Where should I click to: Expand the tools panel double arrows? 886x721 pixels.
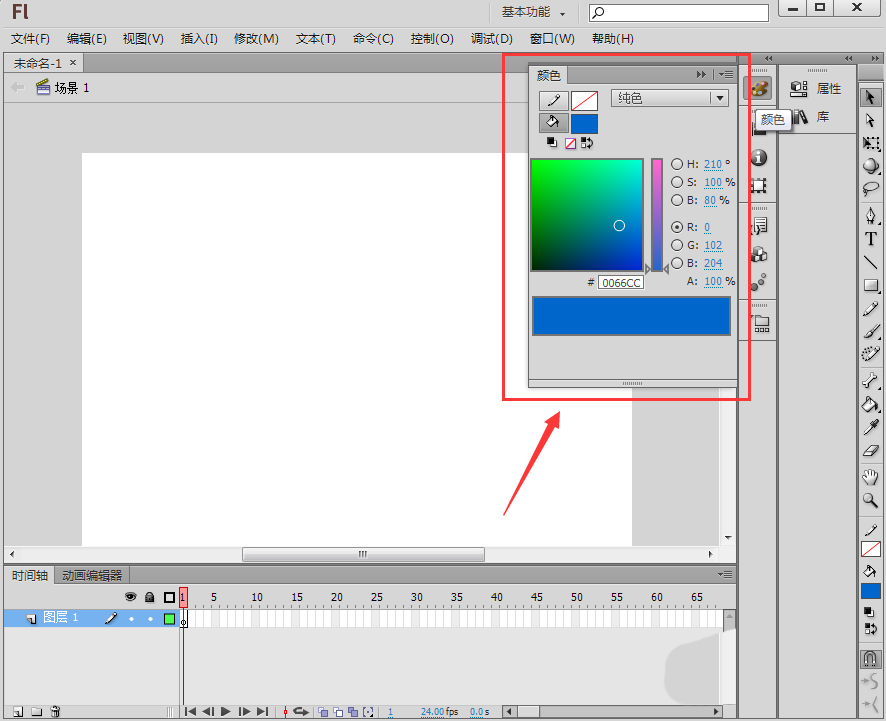(x=875, y=58)
